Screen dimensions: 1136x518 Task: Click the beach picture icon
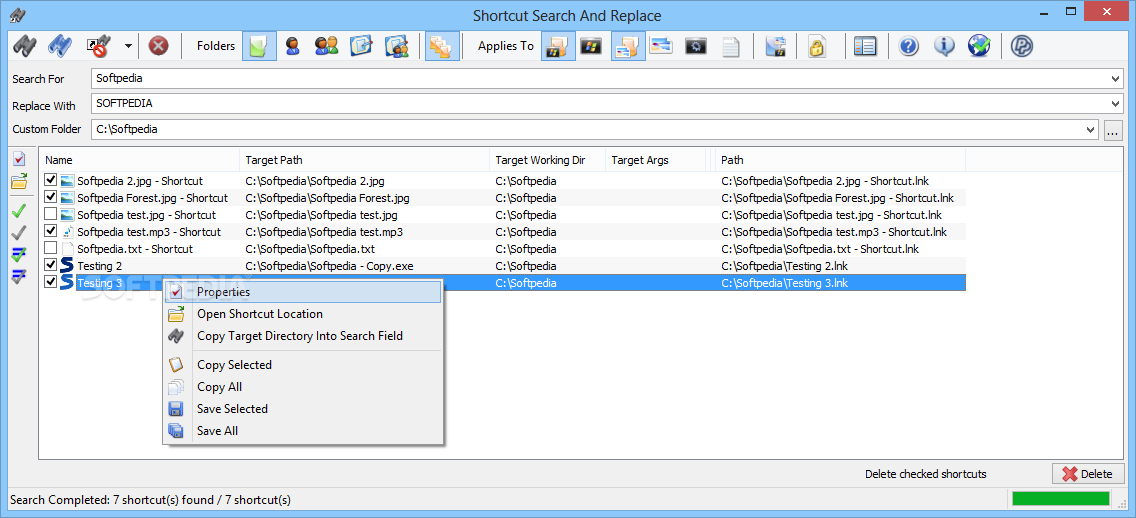coord(661,46)
